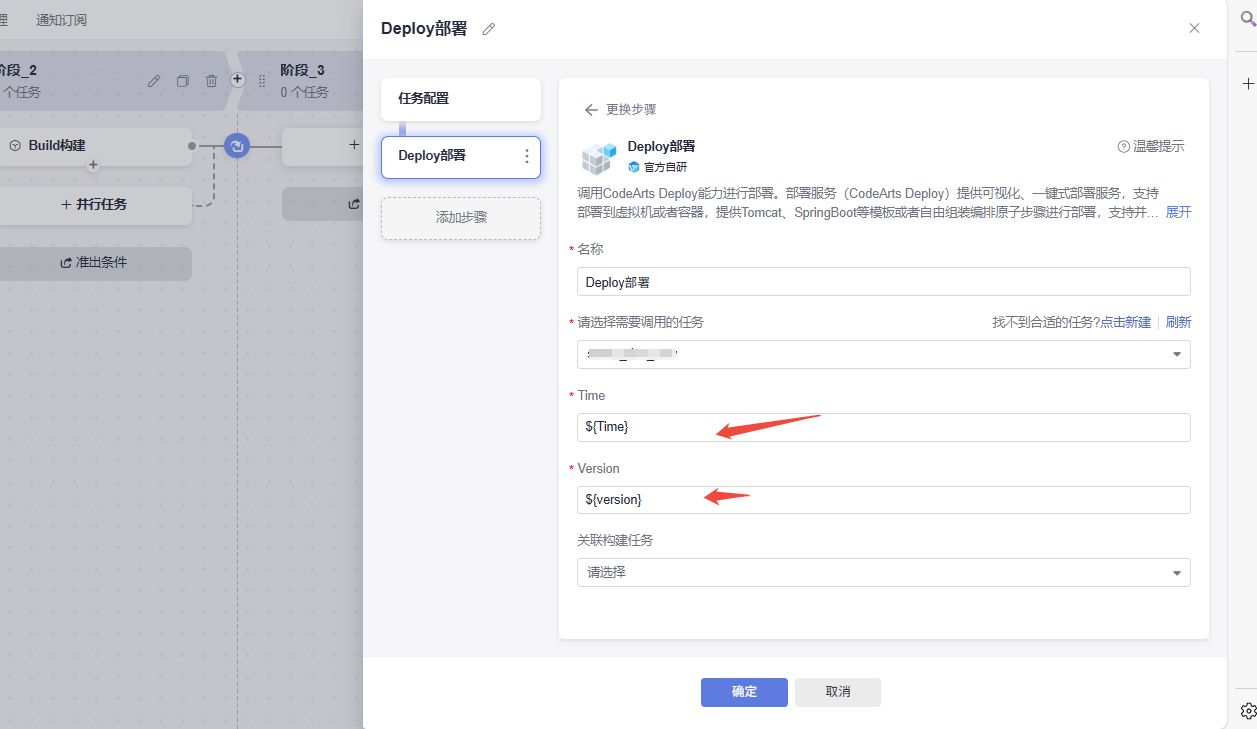Confirm with the 确定 button
1257x729 pixels.
click(x=744, y=692)
